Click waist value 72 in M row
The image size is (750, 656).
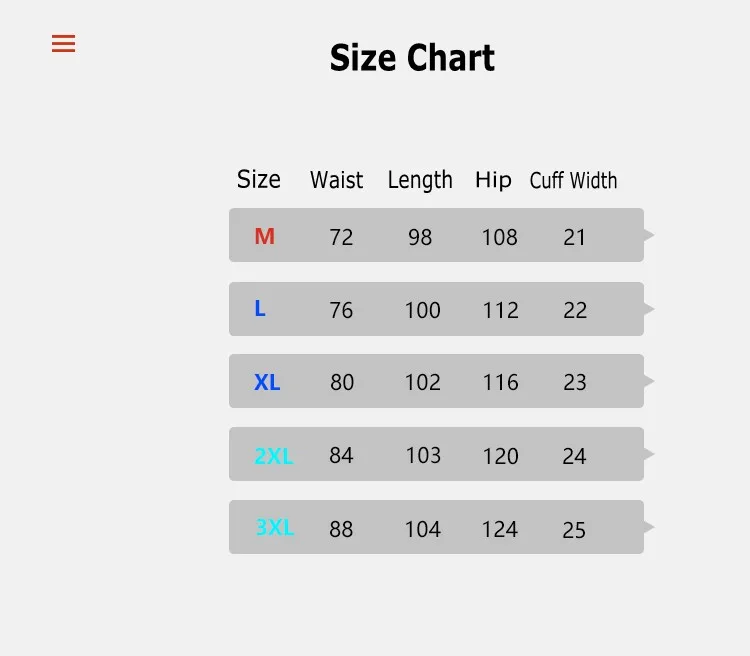click(x=341, y=237)
